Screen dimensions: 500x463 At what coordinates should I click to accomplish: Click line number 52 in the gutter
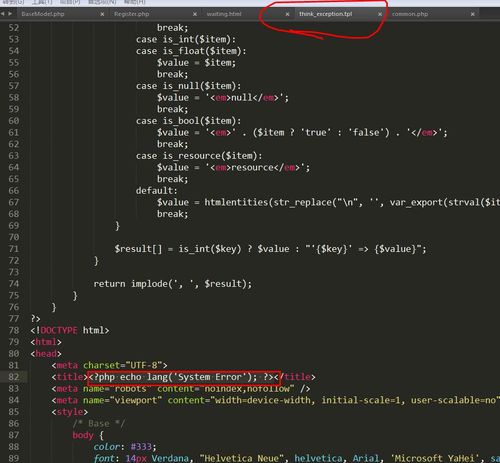(14, 28)
